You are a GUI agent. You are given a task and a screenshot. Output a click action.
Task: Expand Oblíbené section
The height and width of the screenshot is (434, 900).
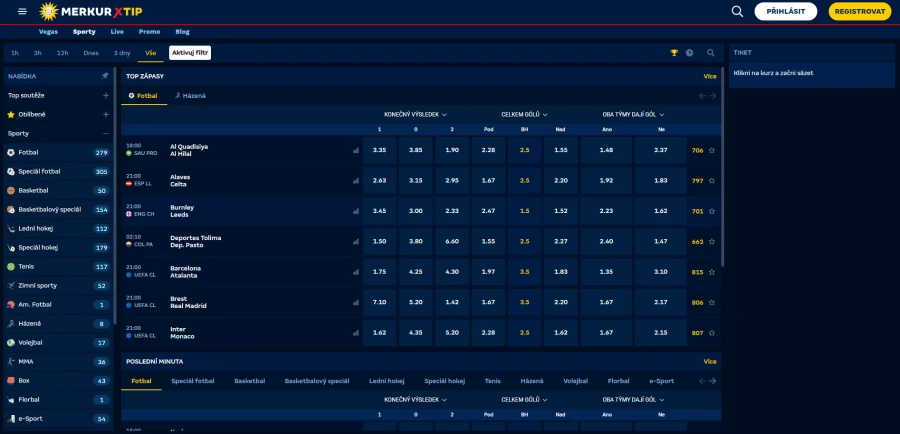[x=106, y=114]
